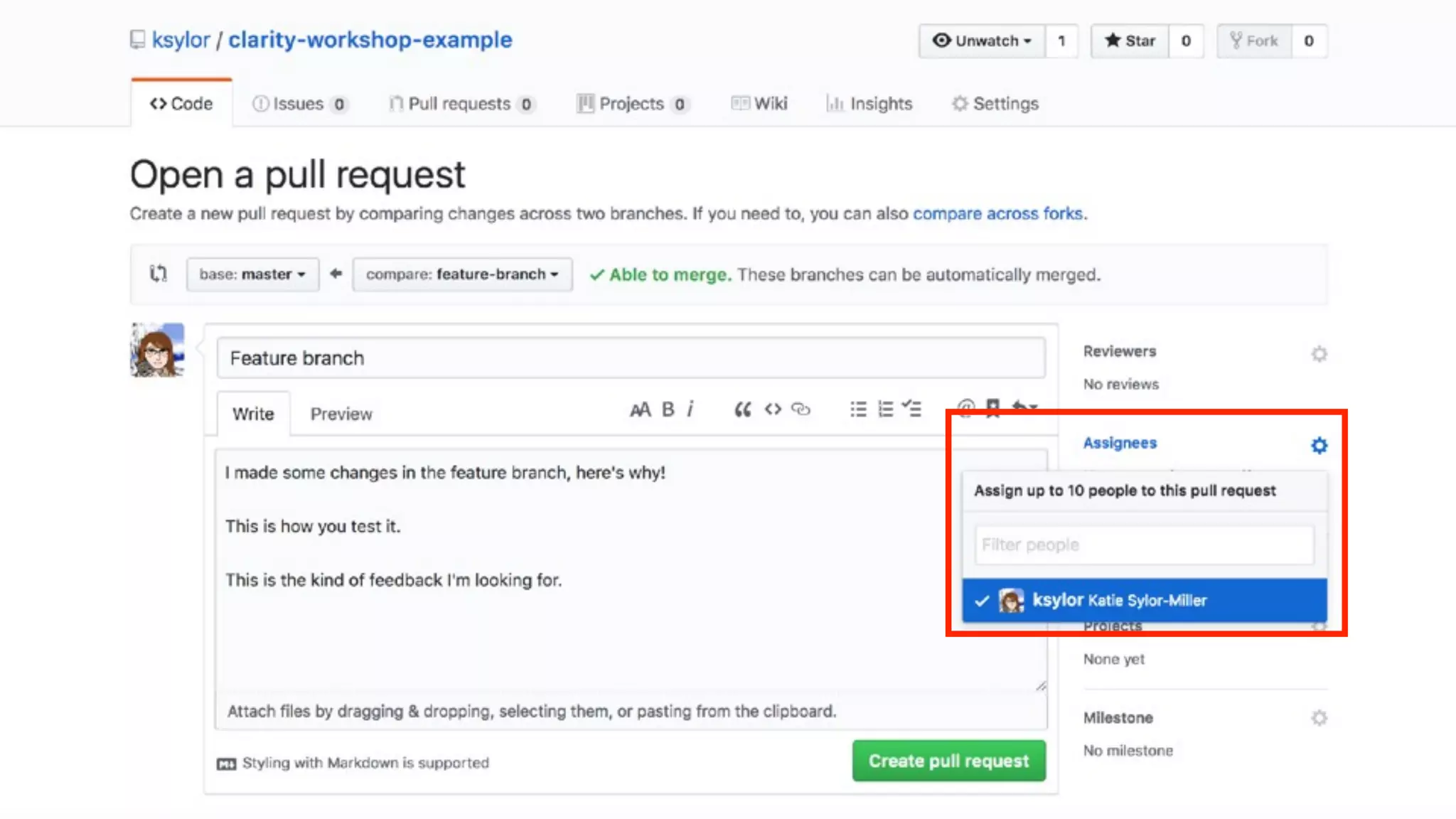Screen dimensions: 1456x819
Task: Click the header text size icon
Action: tap(640, 409)
